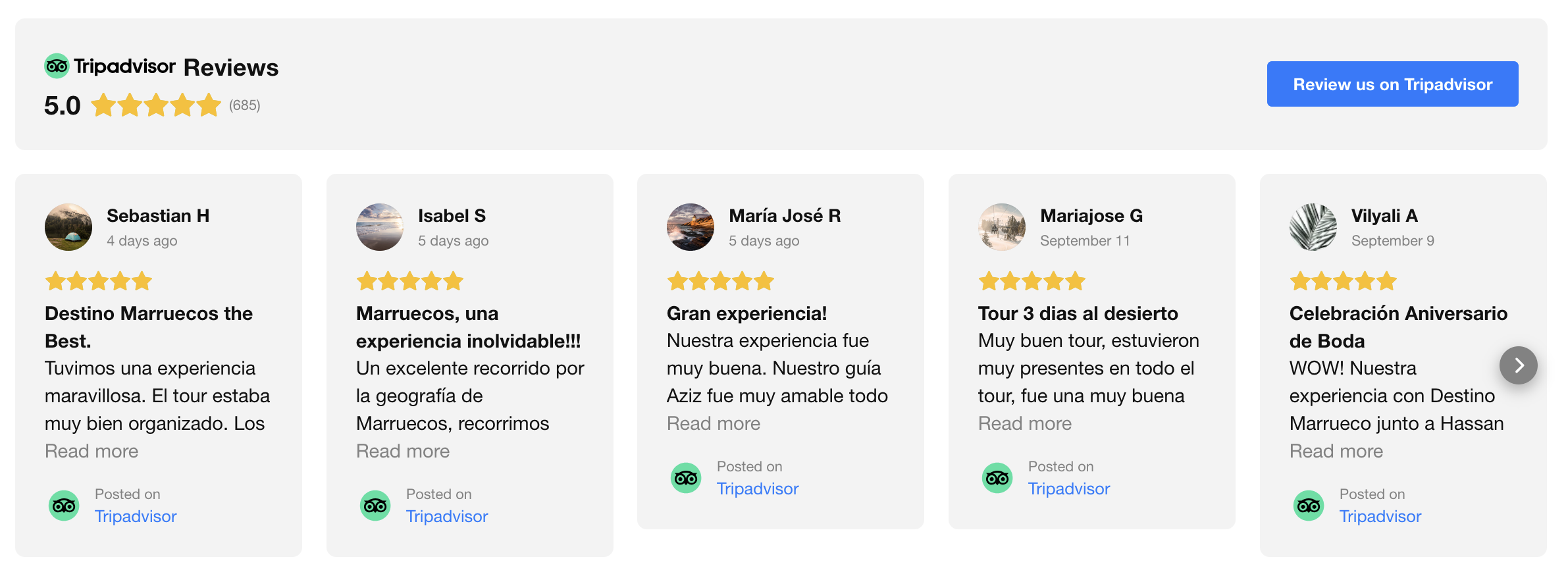Viewport: 1568px width, 578px height.
Task: Open Tripadvisor link under Sebastian H's review
Action: coord(136,516)
